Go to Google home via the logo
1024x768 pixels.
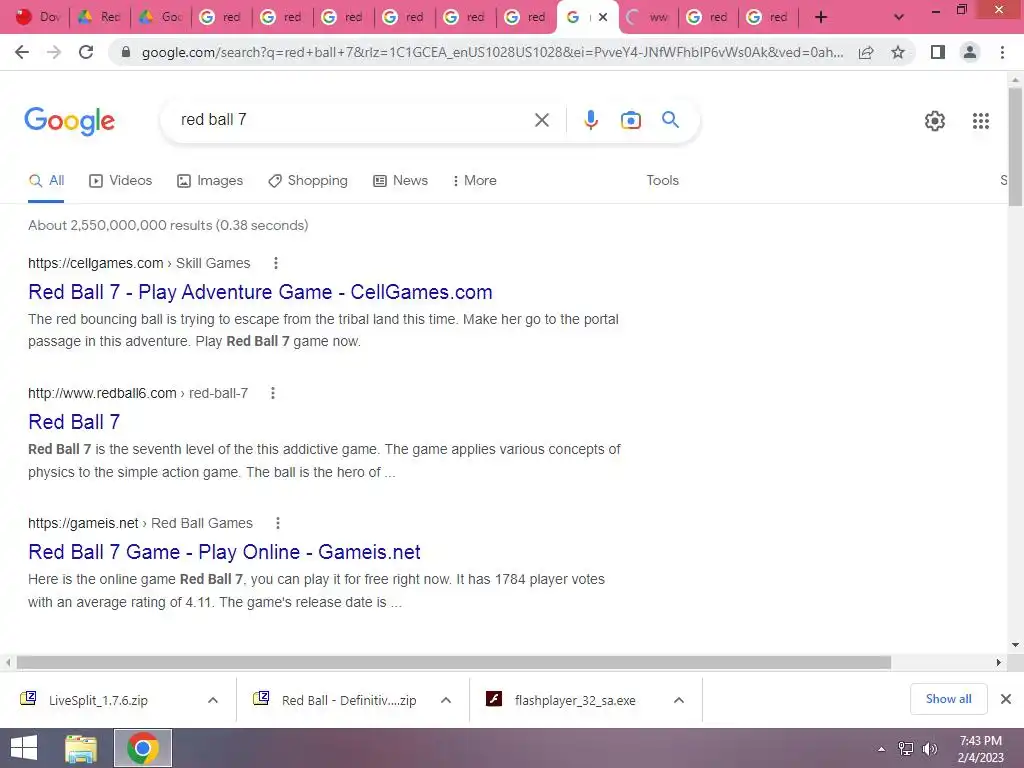click(69, 121)
